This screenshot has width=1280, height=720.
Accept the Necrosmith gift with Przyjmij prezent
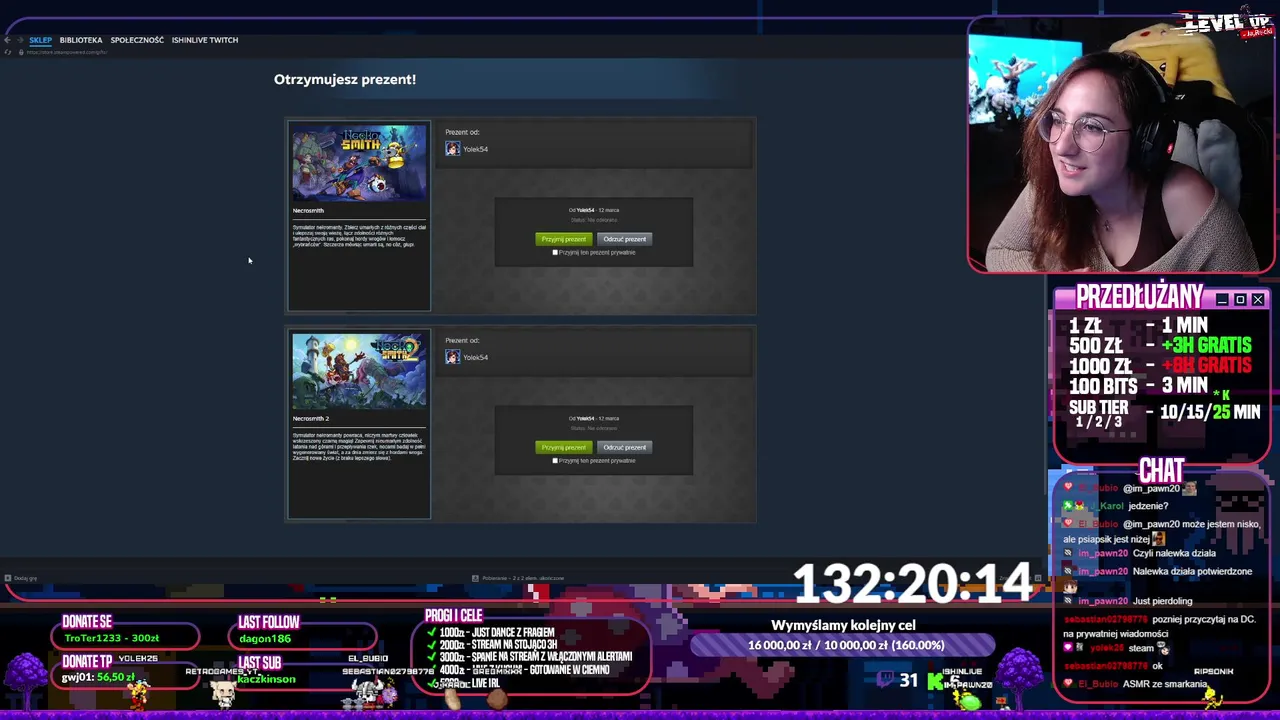(563, 239)
